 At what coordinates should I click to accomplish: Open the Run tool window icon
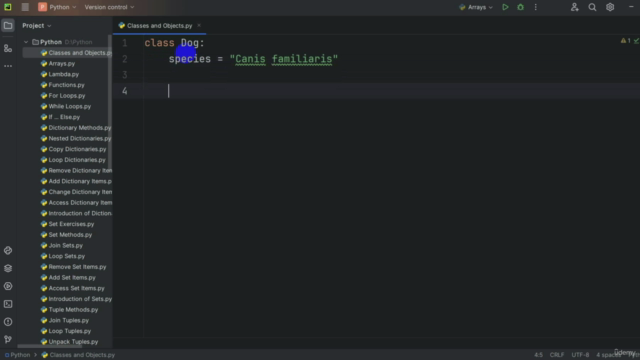click(8, 286)
